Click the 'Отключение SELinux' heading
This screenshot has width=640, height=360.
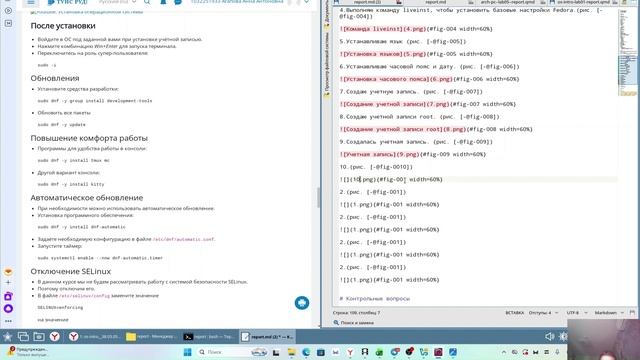click(x=71, y=271)
